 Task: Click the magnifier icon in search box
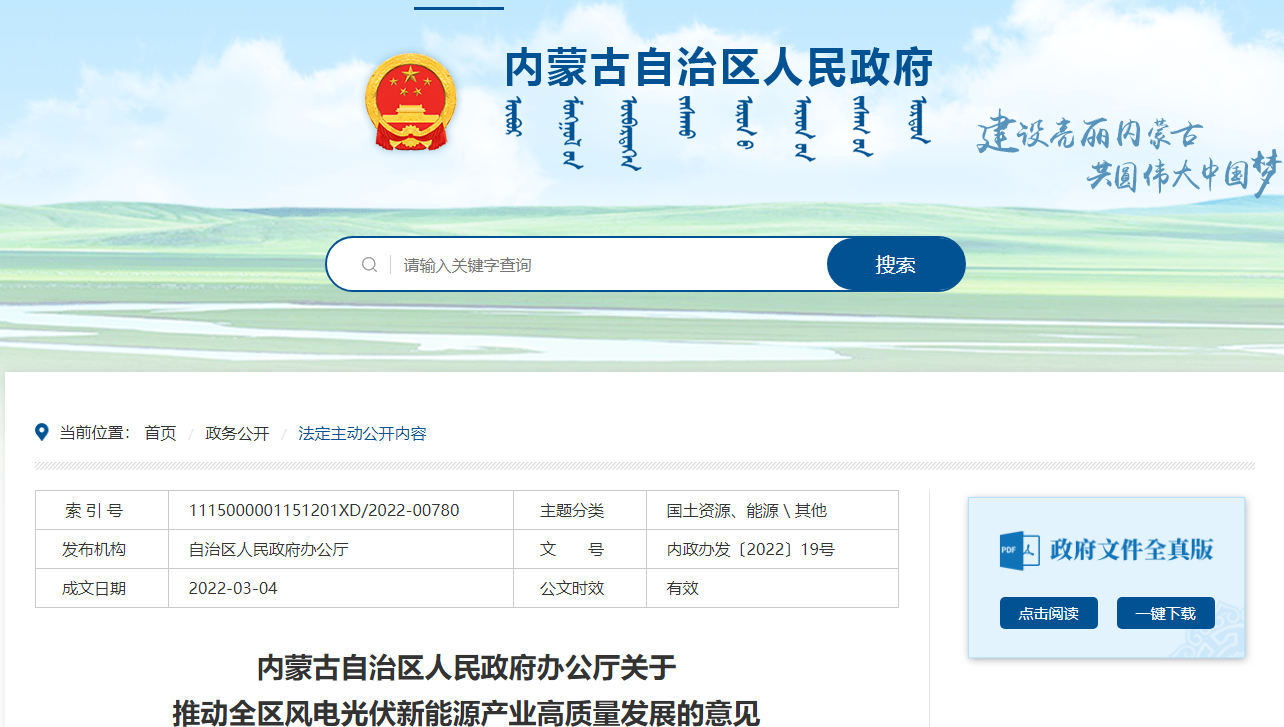369,265
